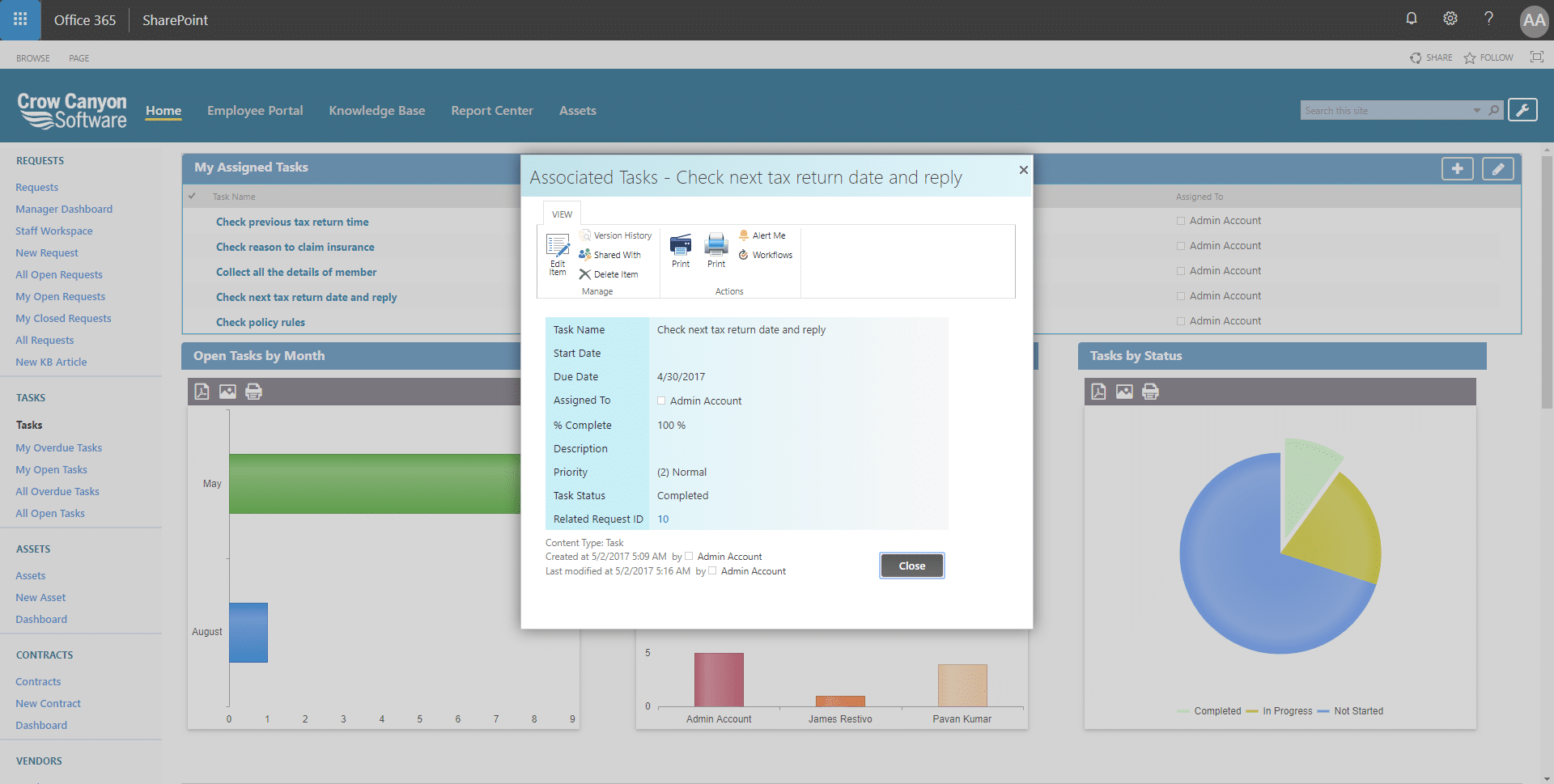Set up Alert Me for this task
Viewport: 1554px width, 784px height.
point(762,235)
